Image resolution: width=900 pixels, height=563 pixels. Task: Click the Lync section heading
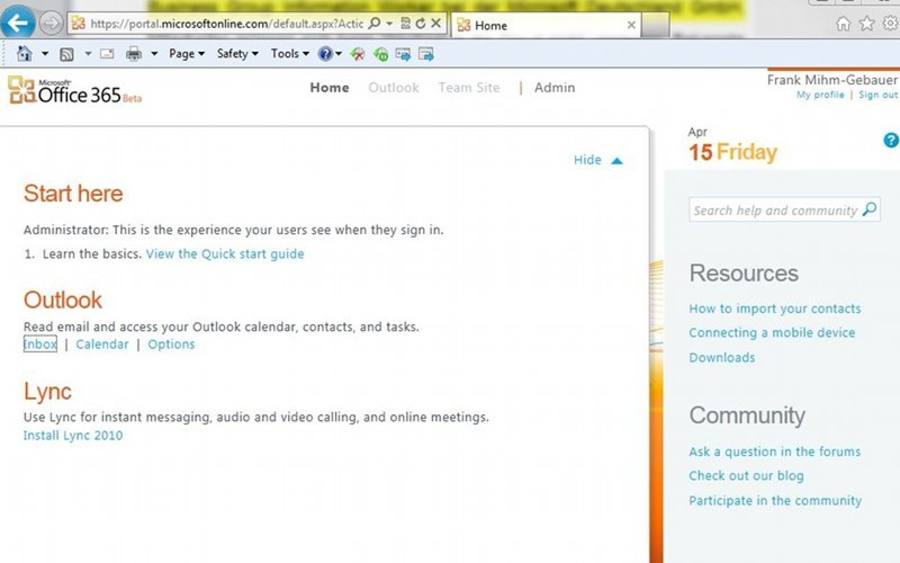[x=48, y=391]
